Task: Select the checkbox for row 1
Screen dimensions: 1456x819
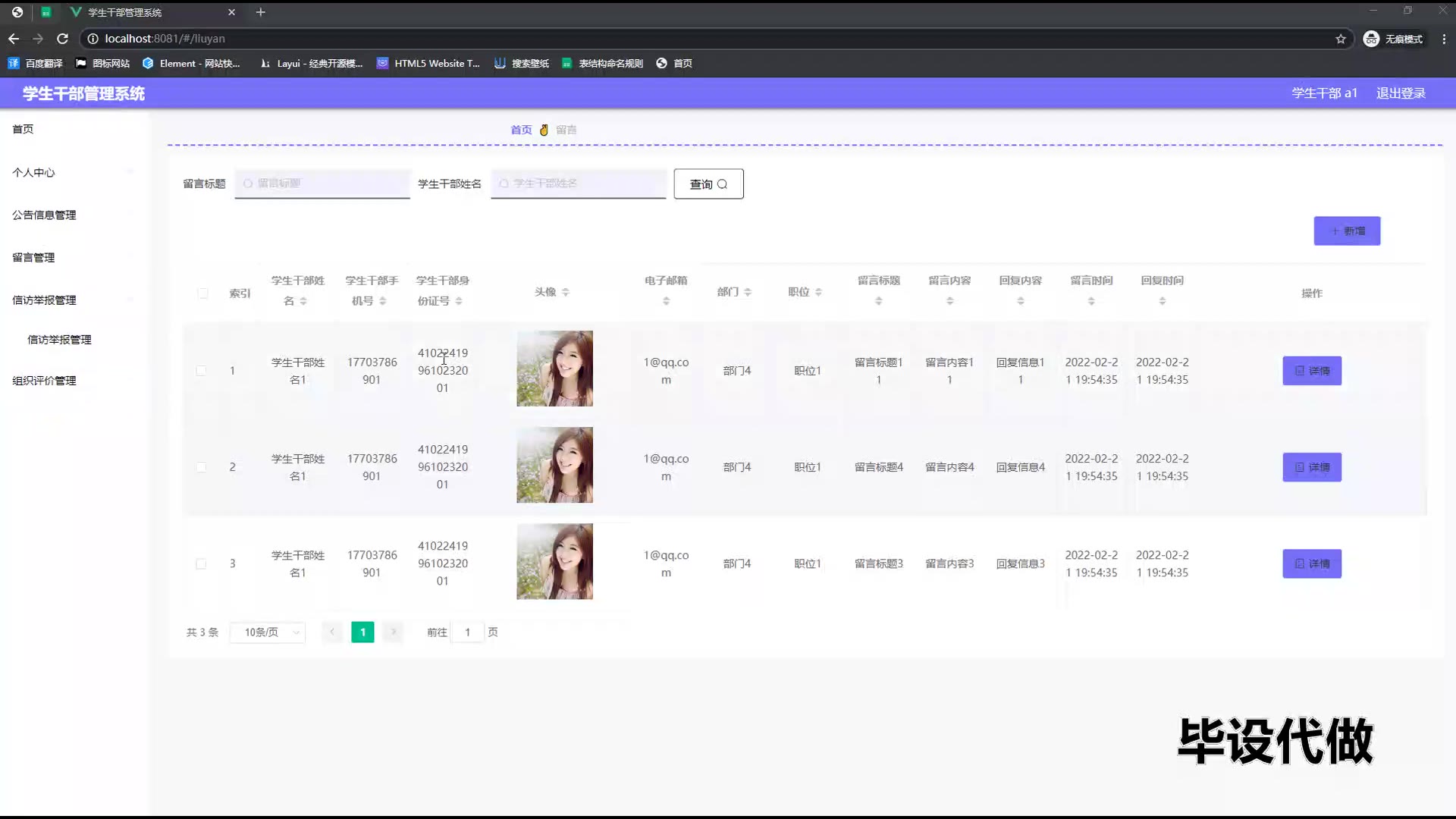Action: [201, 371]
